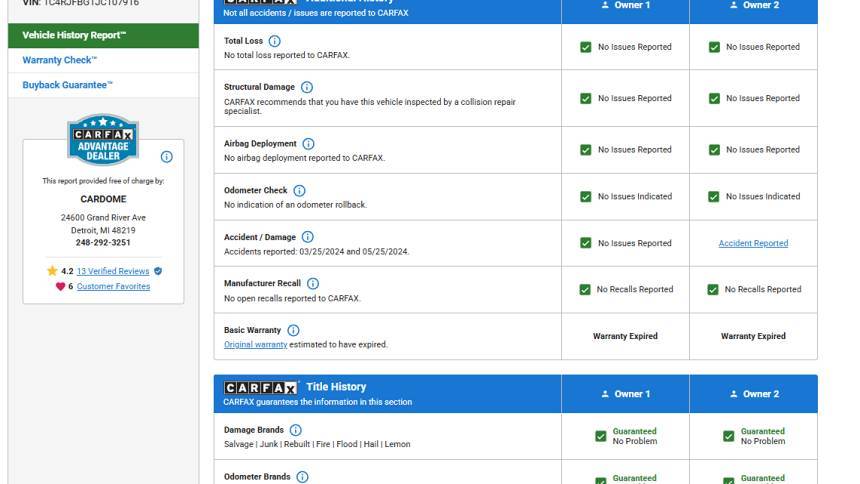The height and width of the screenshot is (484, 860).
Task: Click the Detroit, MI 48219 line
Action: point(103,230)
